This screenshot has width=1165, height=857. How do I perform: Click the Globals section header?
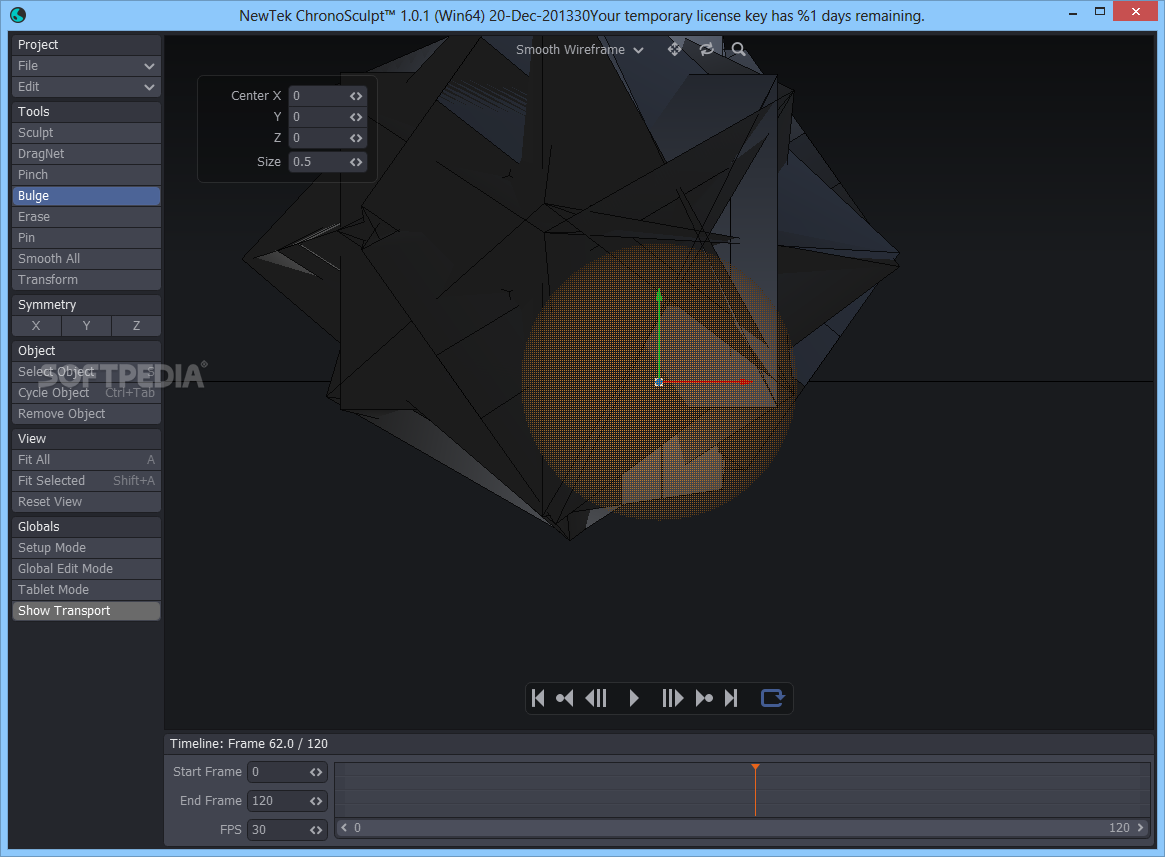tap(86, 526)
